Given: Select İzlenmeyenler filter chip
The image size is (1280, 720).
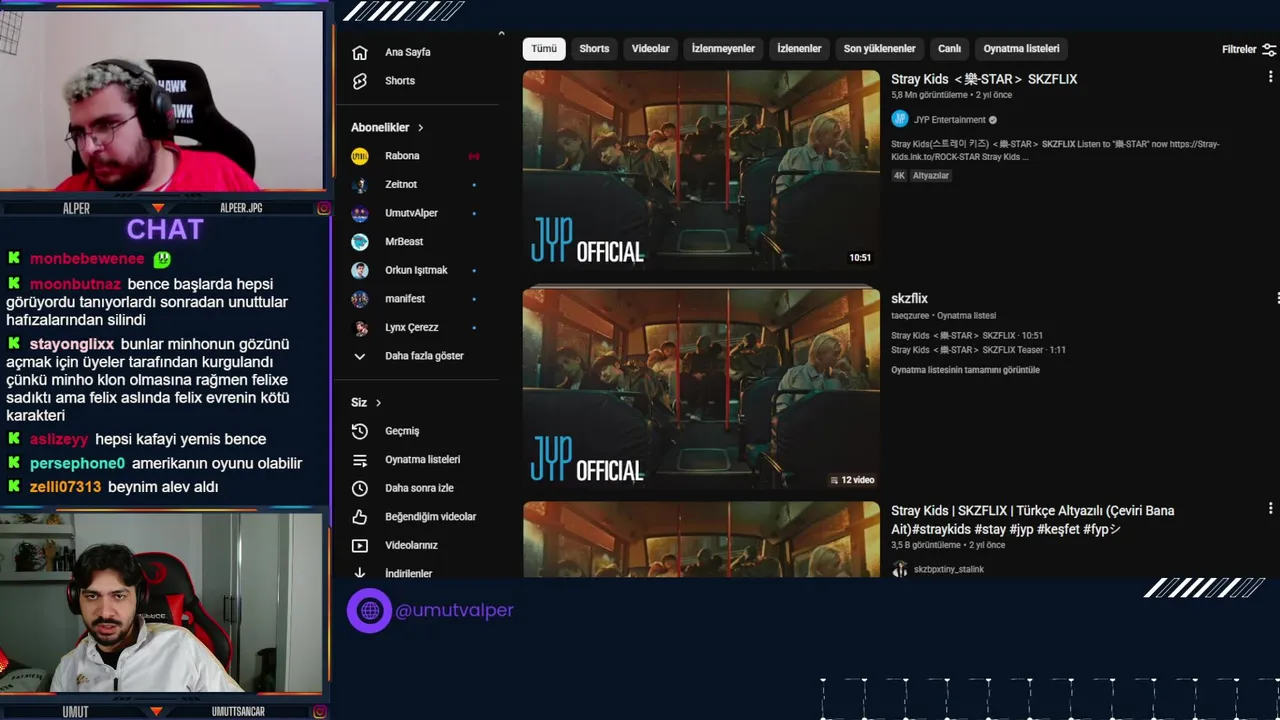Looking at the screenshot, I should [x=723, y=49].
